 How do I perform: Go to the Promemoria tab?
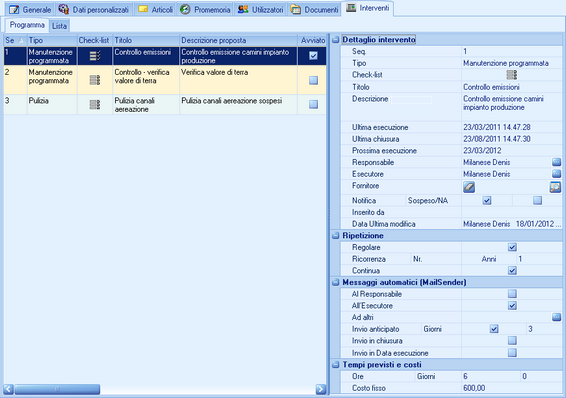click(205, 9)
